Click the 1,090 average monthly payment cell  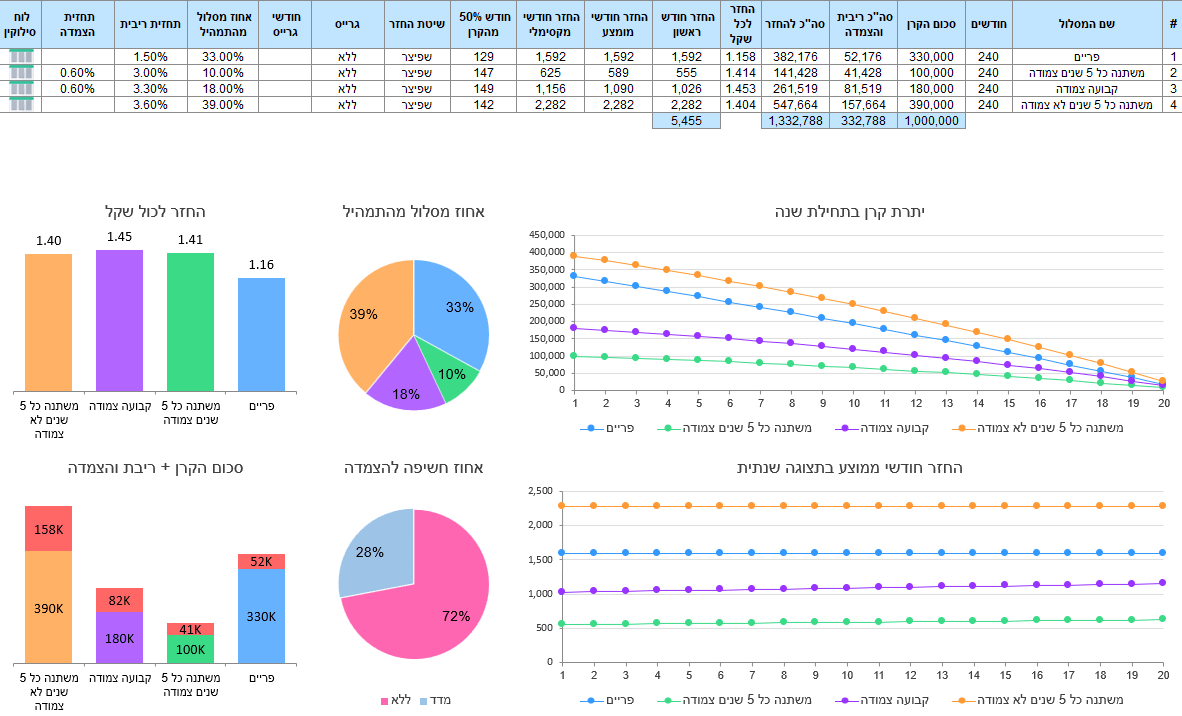(x=618, y=88)
